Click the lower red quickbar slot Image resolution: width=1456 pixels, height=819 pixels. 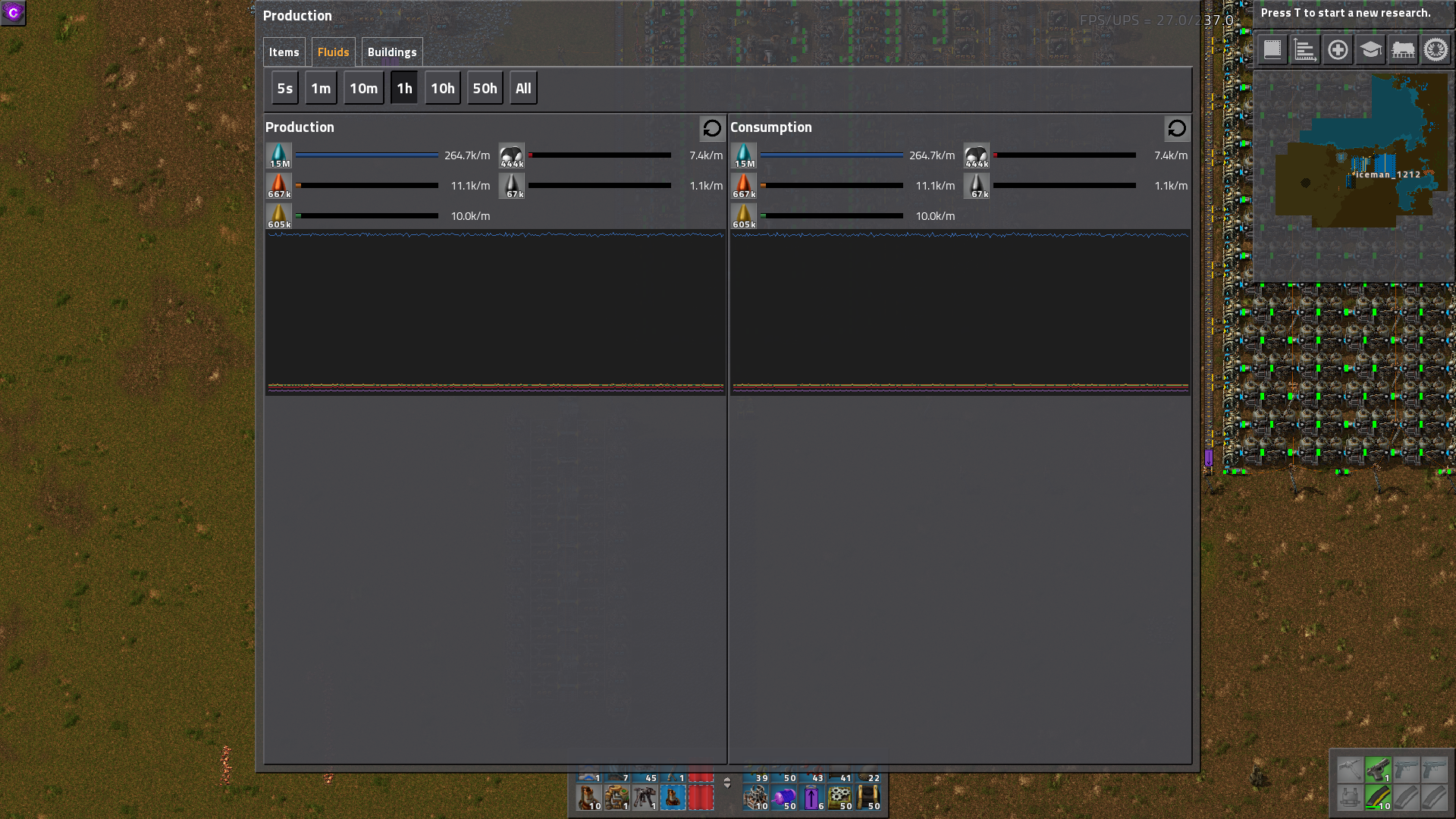coord(701,798)
